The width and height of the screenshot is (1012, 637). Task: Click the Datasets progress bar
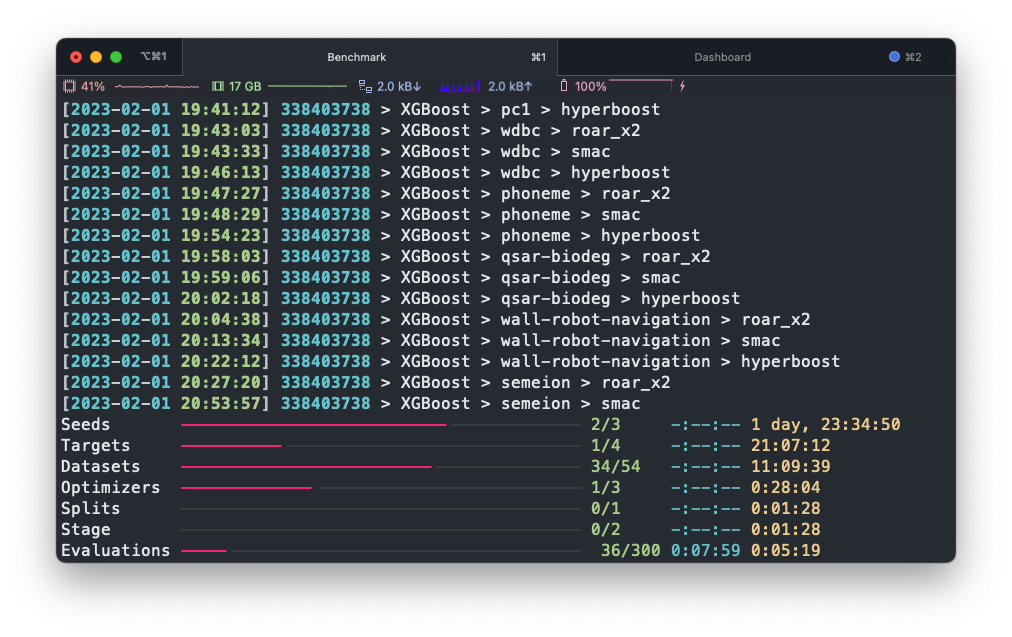381,467
